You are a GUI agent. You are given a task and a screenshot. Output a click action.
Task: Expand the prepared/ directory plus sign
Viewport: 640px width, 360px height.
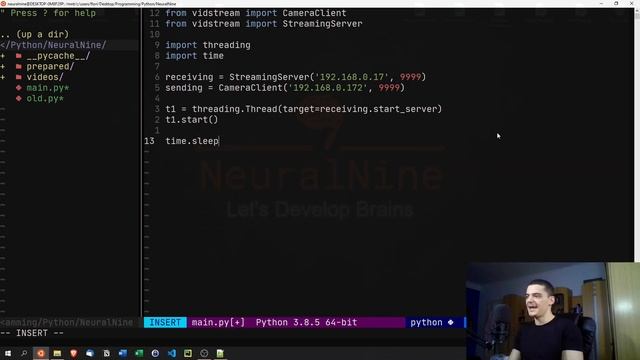(x=3, y=67)
